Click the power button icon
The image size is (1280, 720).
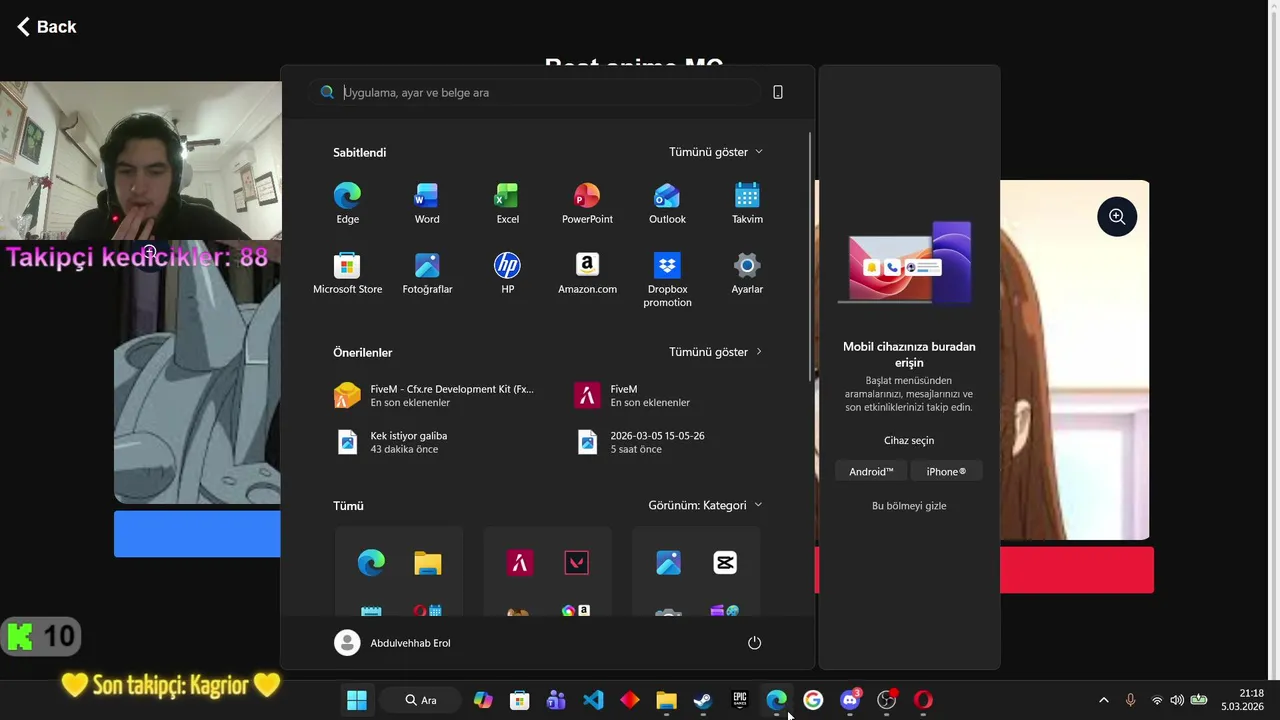click(x=754, y=643)
